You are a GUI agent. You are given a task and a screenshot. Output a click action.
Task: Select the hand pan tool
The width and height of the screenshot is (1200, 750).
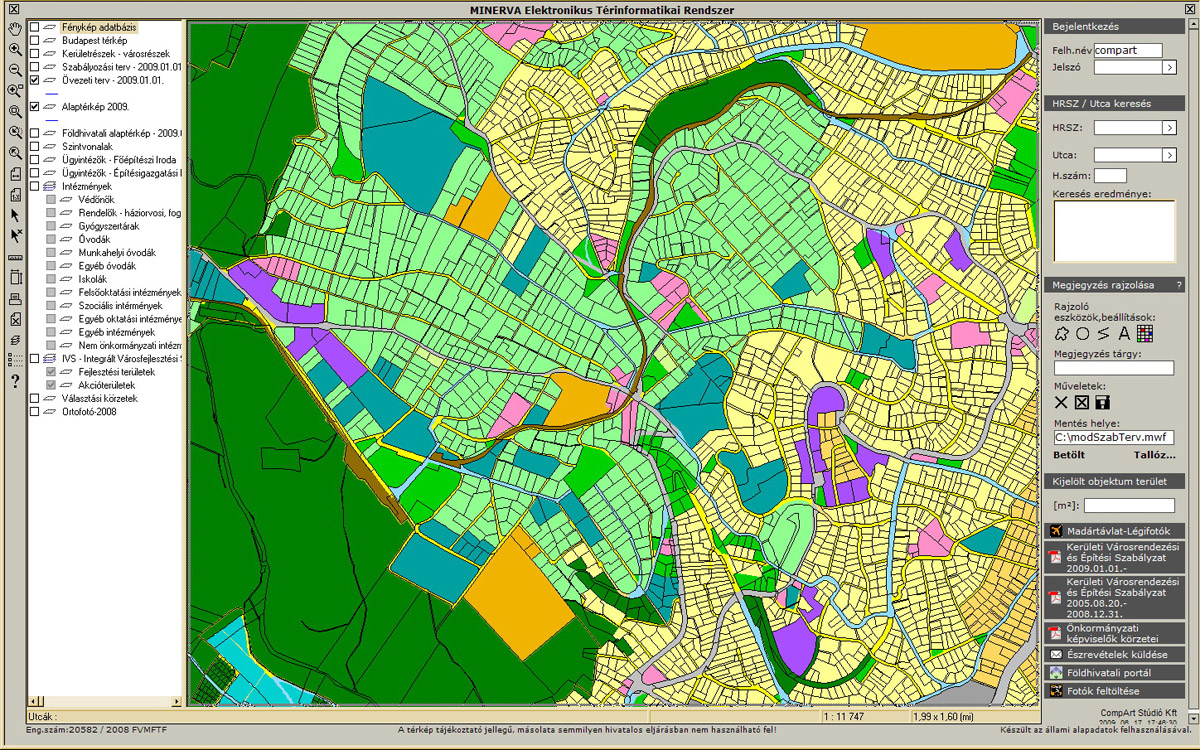15,27
